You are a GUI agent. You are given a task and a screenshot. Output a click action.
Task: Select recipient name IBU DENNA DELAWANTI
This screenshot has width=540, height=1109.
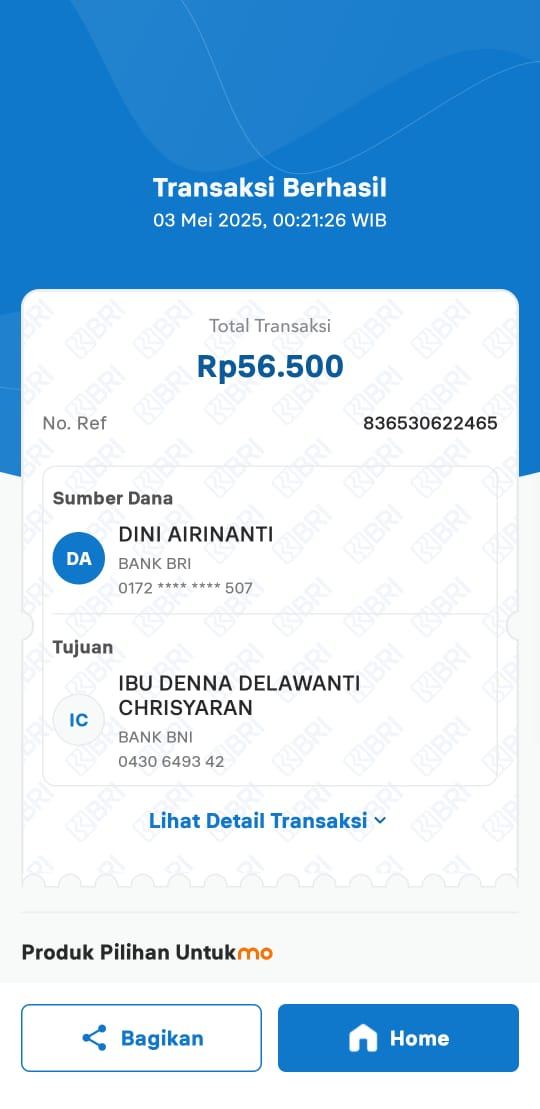[239, 684]
